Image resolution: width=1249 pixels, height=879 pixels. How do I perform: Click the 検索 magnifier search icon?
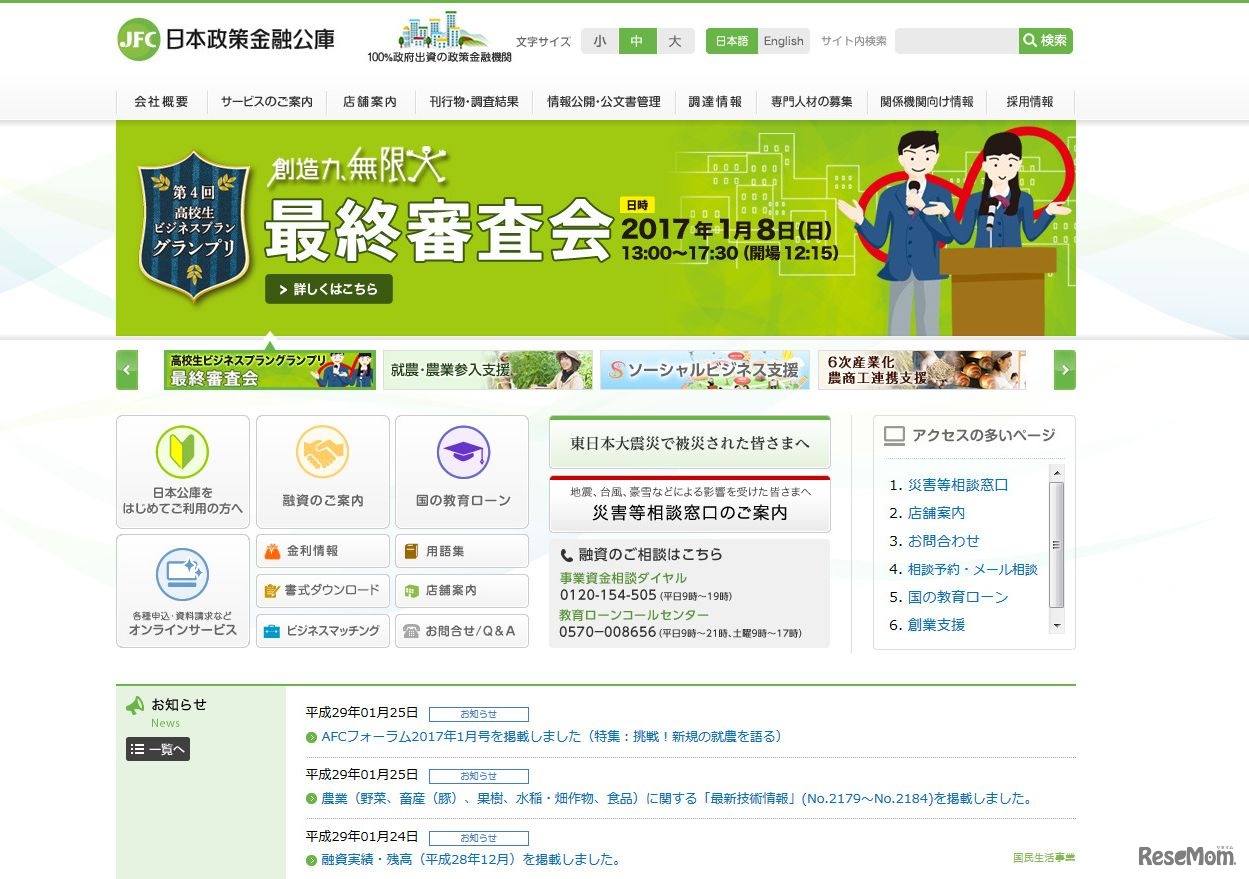coord(1046,41)
